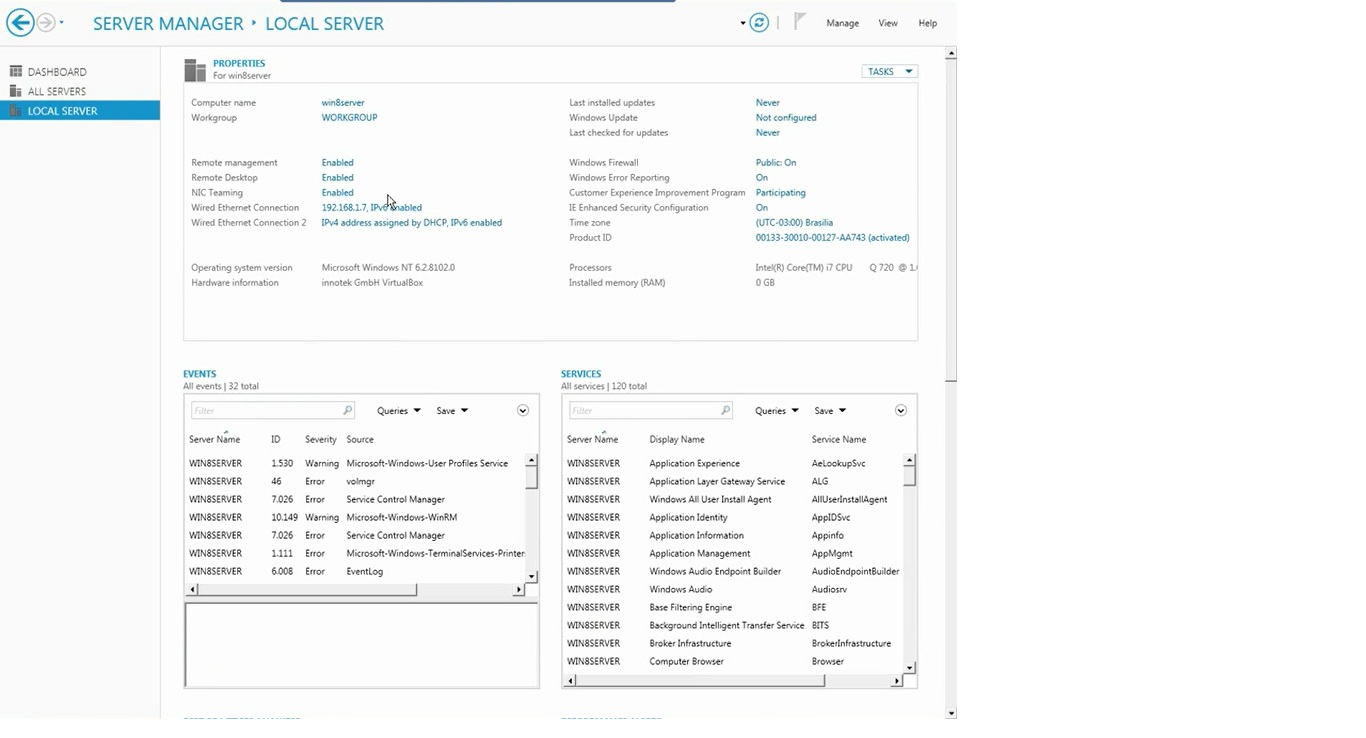The height and width of the screenshot is (738, 1366).
Task: Sort services by Display Name column
Action: pos(677,440)
